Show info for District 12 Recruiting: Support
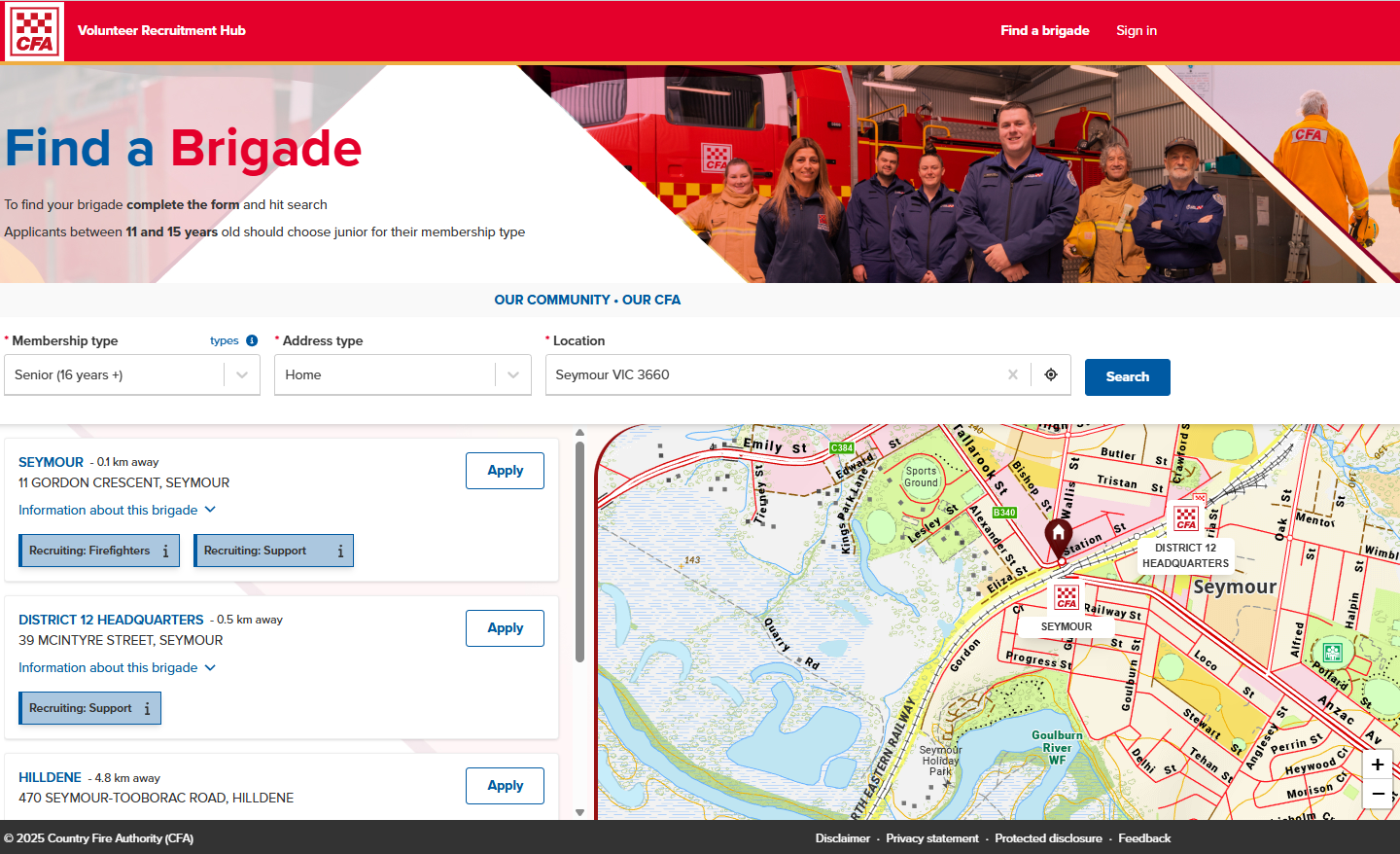 [x=148, y=709]
